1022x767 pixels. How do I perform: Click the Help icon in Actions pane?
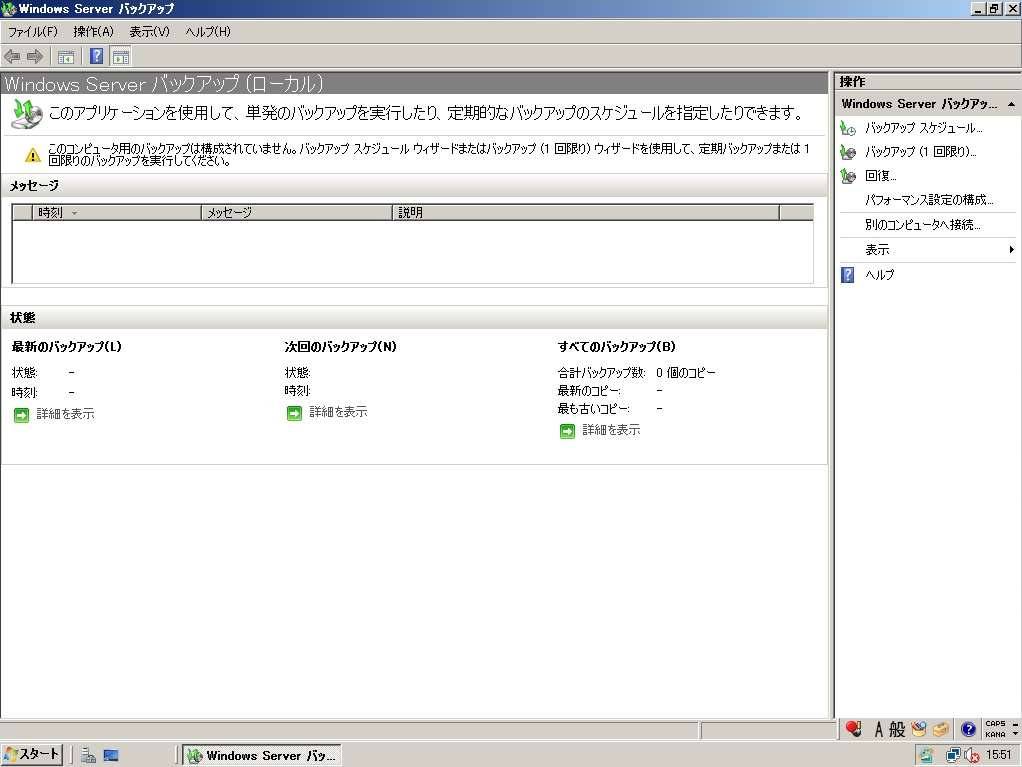[847, 275]
